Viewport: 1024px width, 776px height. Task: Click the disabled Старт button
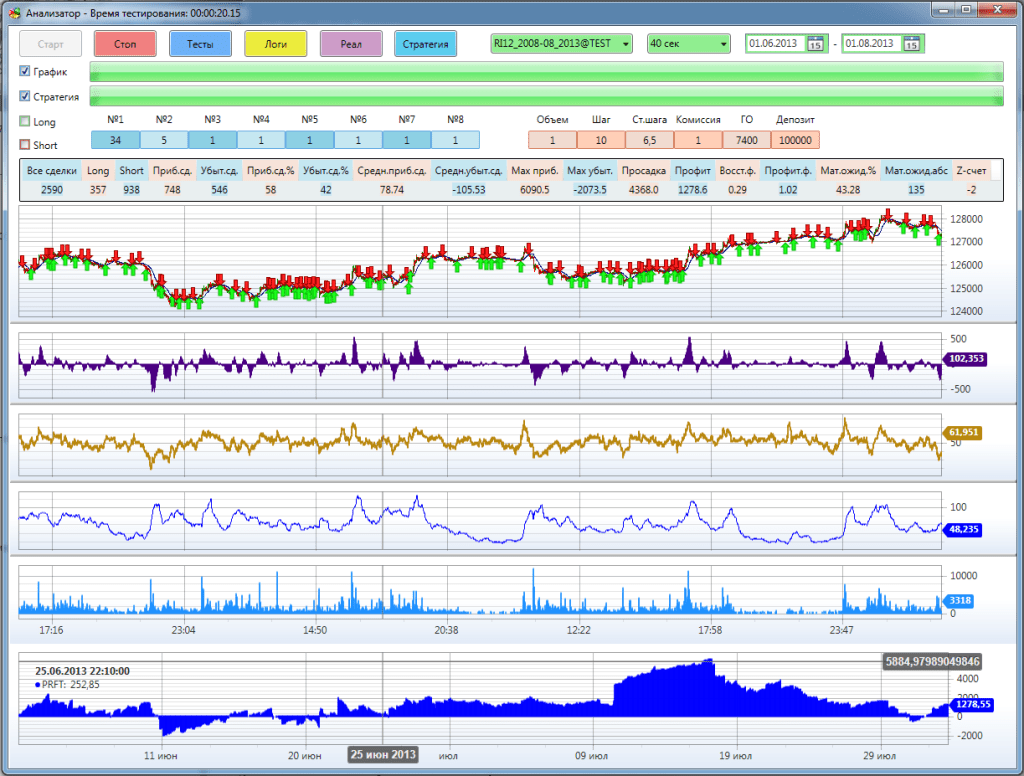pyautogui.click(x=50, y=44)
